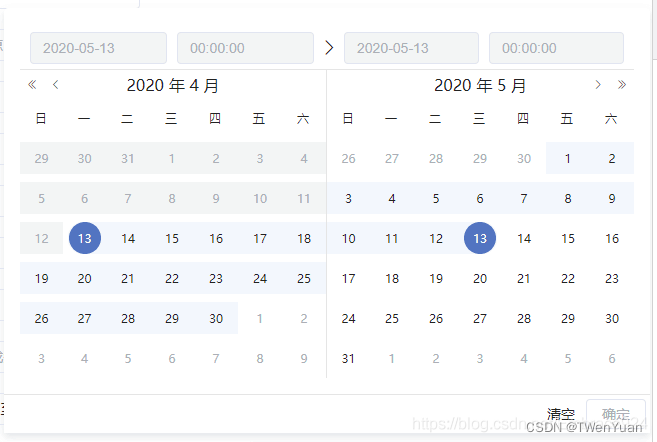Select May 12 in the right calendar
The width and height of the screenshot is (657, 442).
coord(436,238)
